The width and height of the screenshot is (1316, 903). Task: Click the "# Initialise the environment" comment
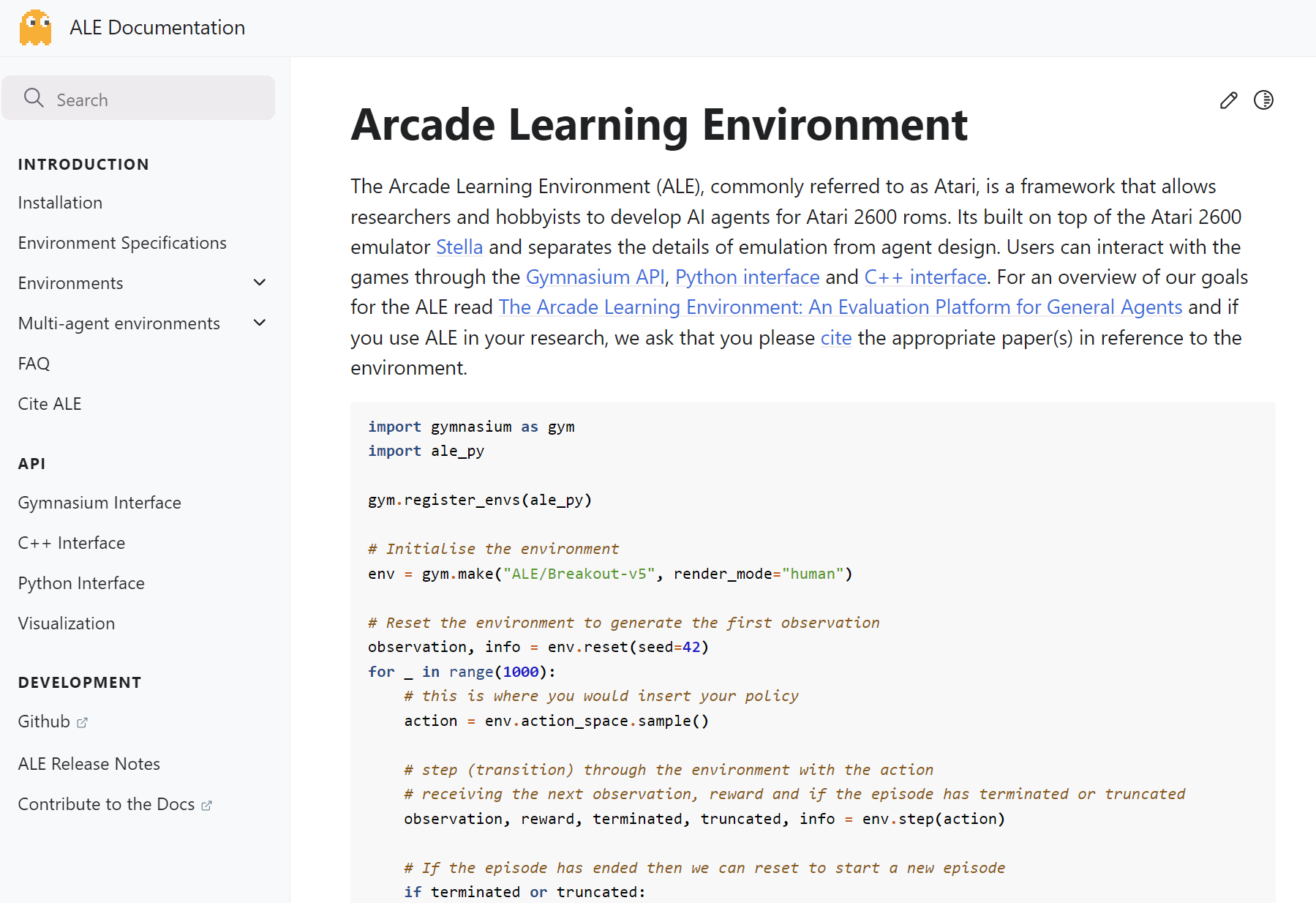coord(494,550)
